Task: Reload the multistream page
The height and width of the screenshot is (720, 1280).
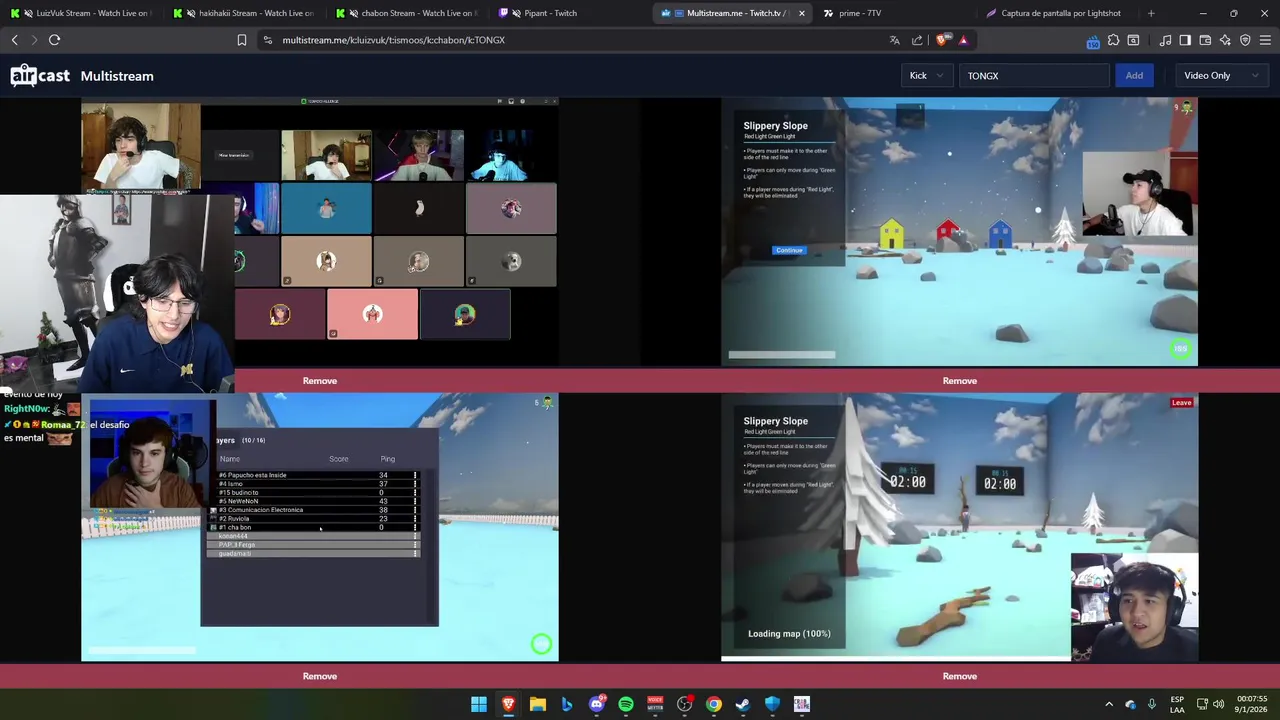Action: pyautogui.click(x=54, y=40)
